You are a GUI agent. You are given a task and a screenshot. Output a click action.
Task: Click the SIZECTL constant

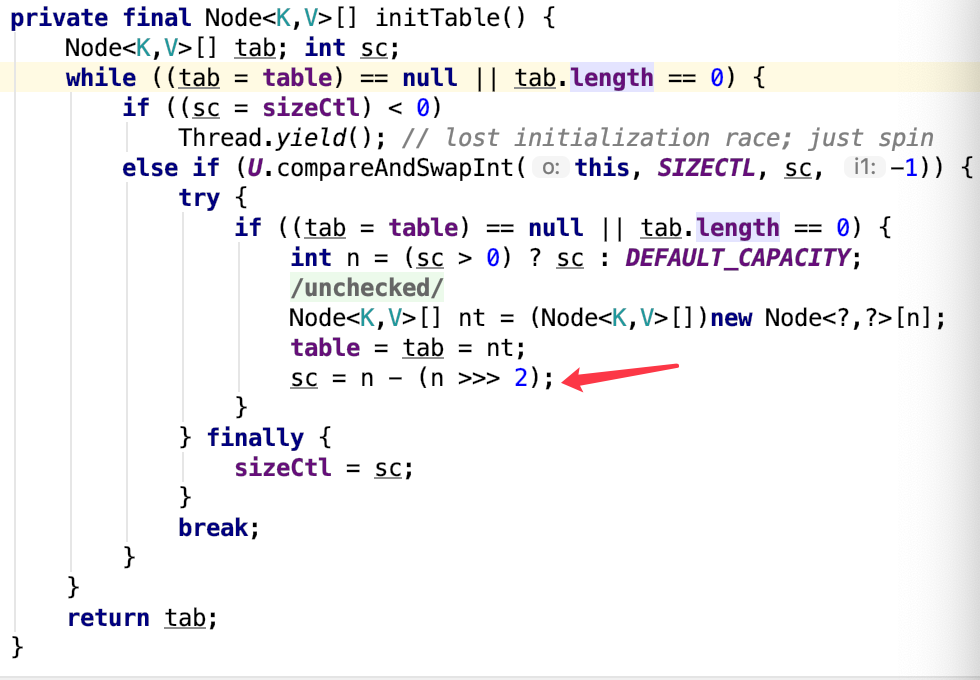click(x=706, y=168)
